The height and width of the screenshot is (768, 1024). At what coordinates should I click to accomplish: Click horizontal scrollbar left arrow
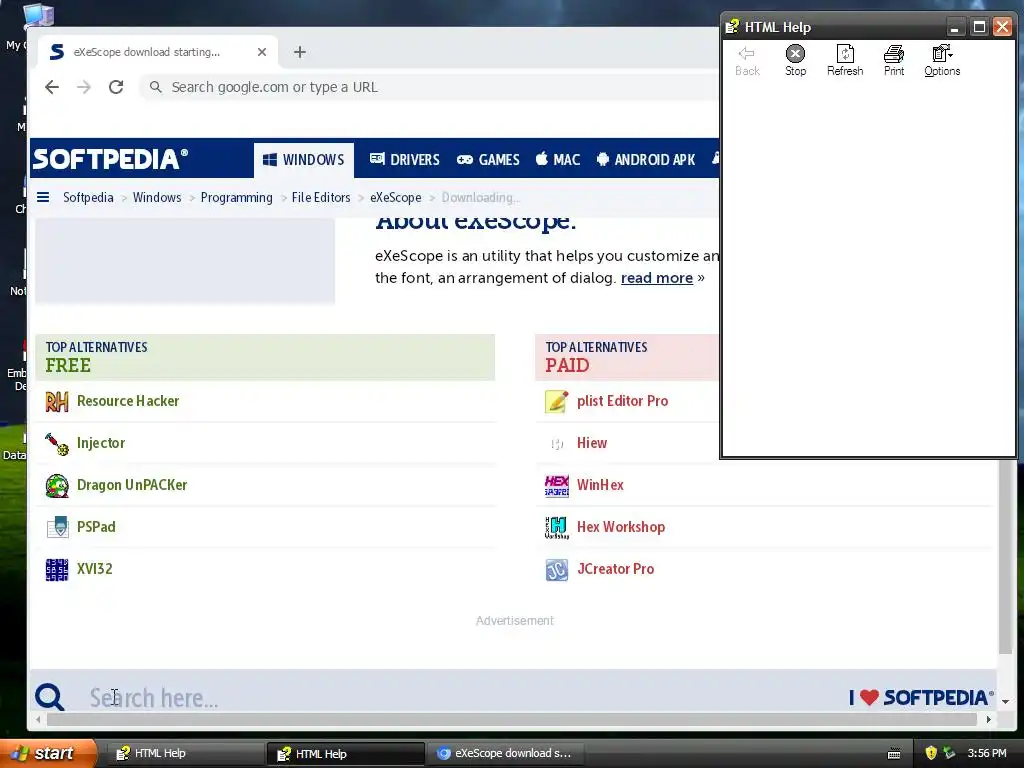click(x=39, y=720)
